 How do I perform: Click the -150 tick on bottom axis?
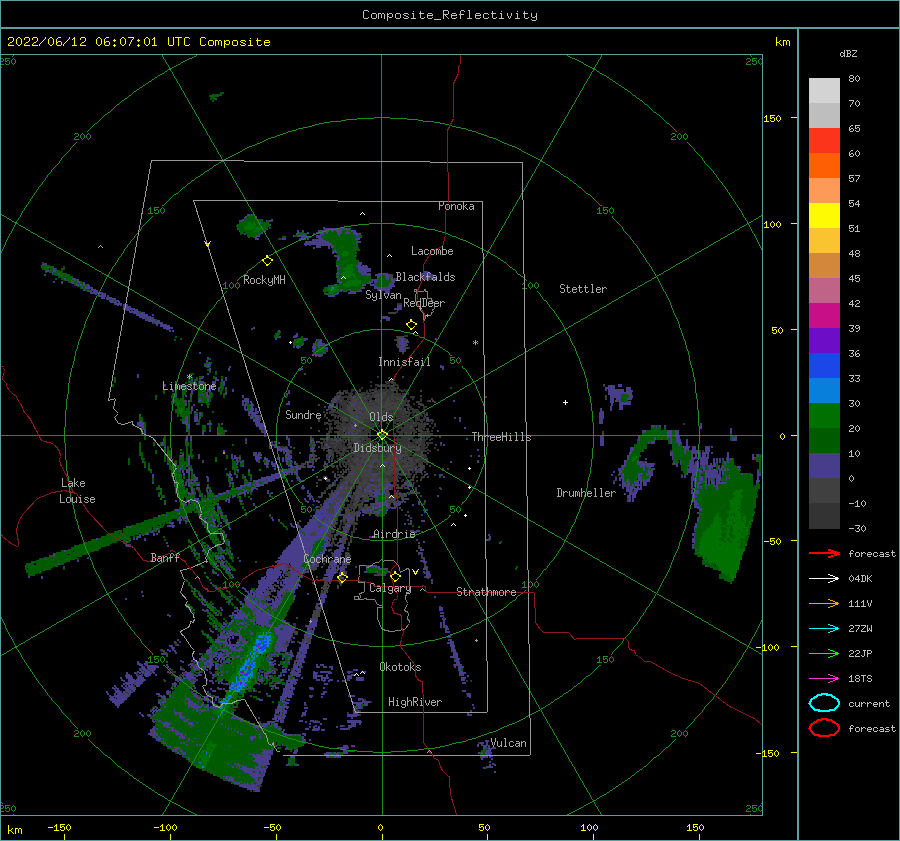tap(59, 827)
